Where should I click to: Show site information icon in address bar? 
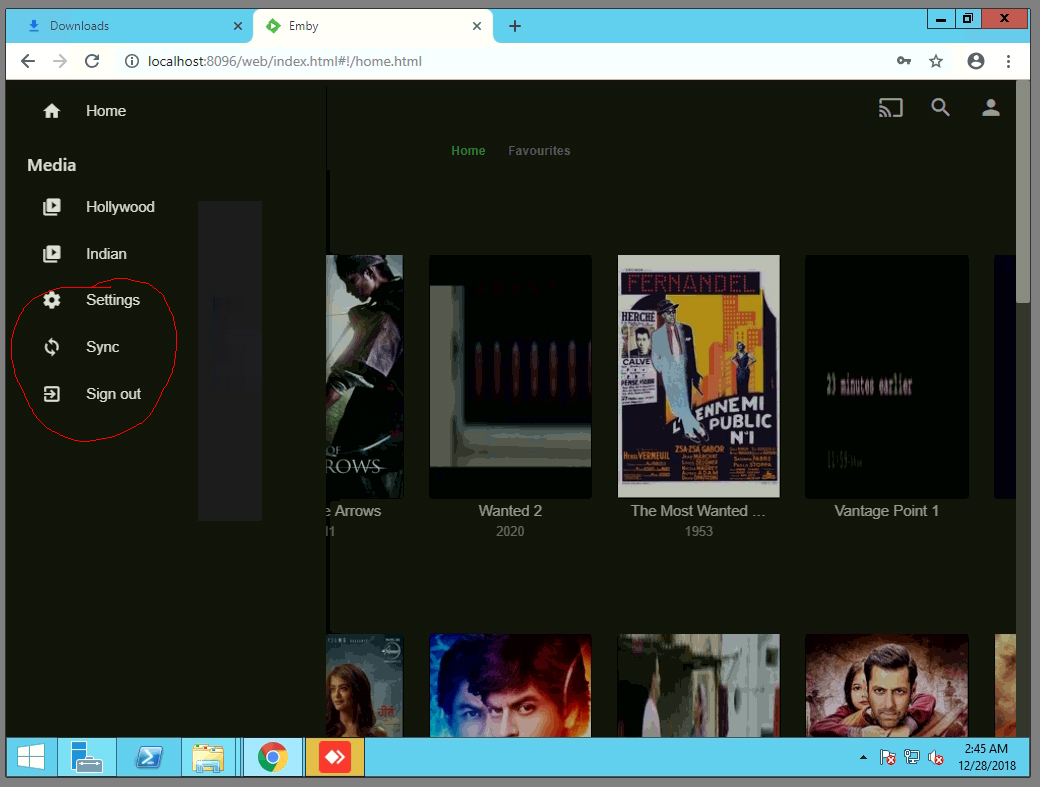click(x=132, y=61)
